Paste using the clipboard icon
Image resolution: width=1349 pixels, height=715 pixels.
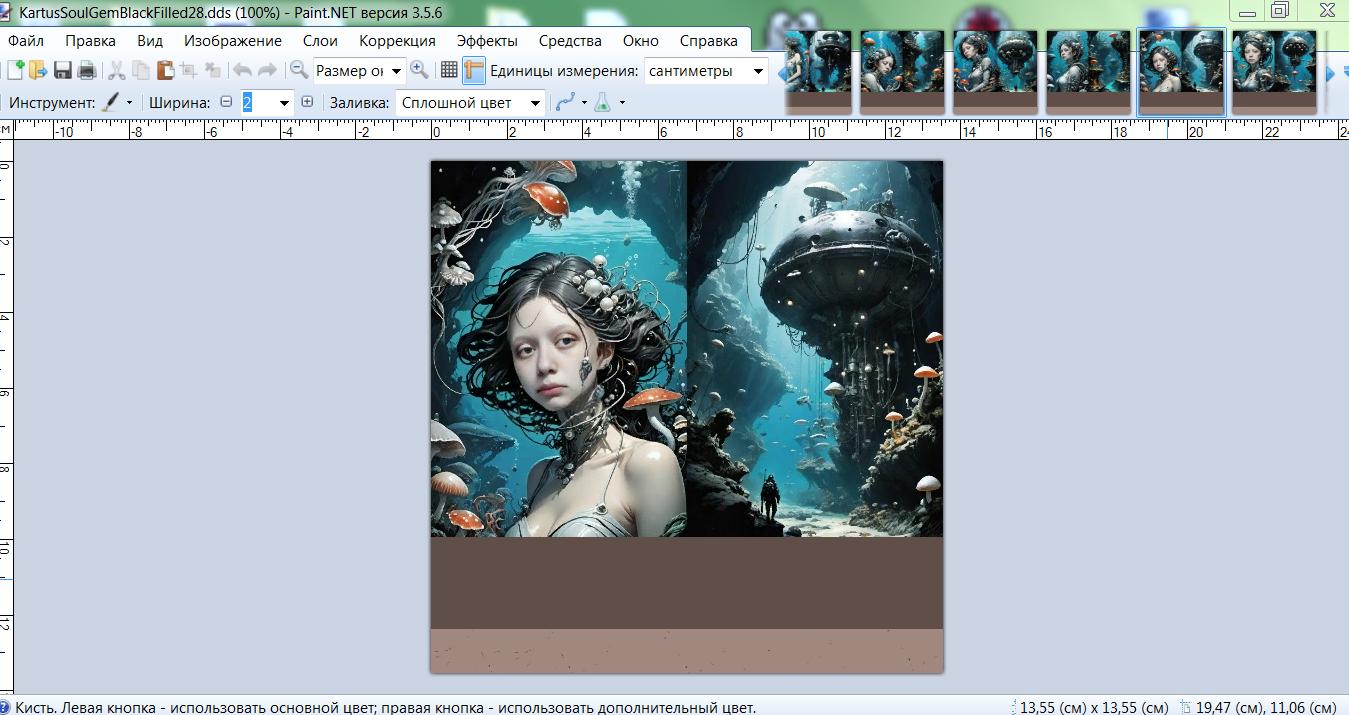[165, 70]
